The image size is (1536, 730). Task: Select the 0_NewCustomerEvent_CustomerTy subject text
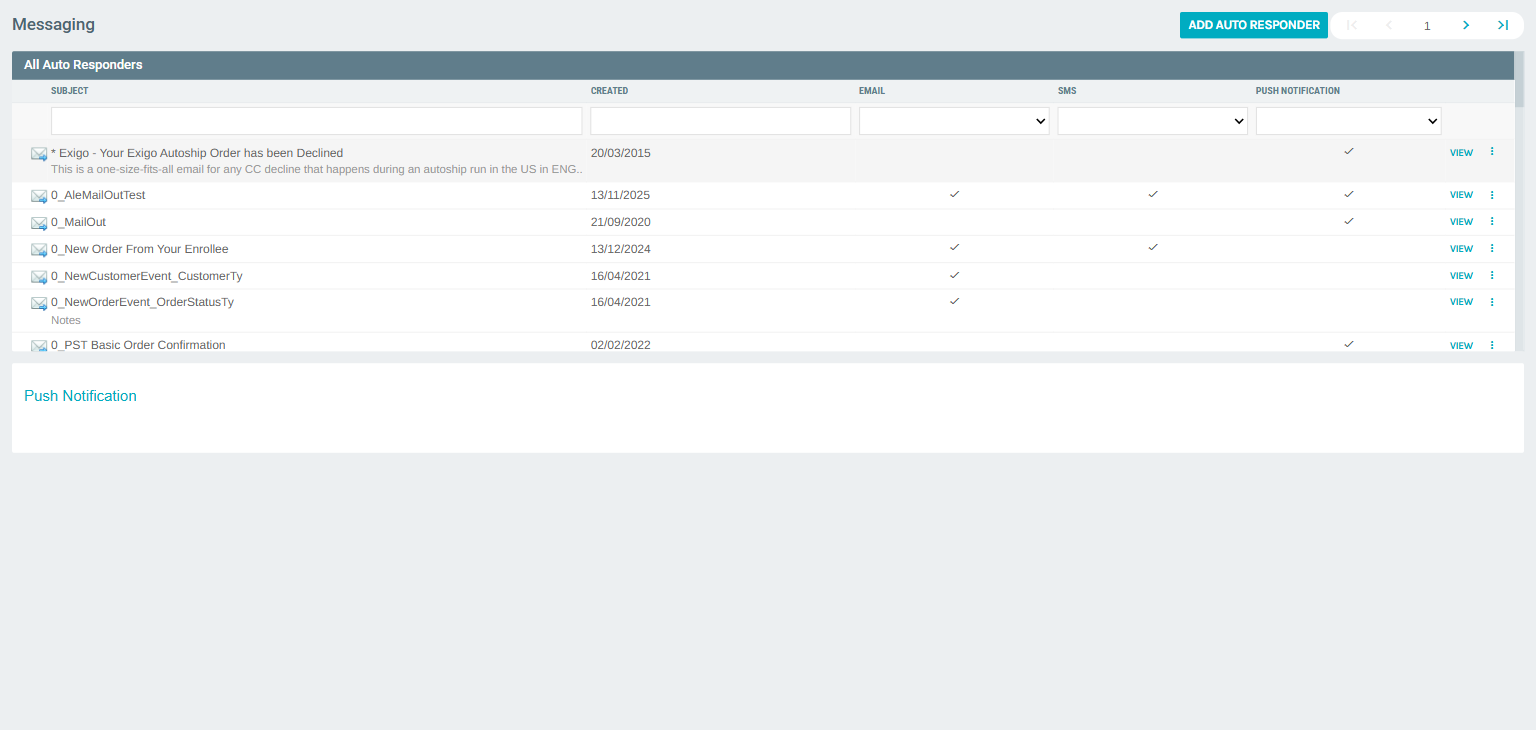[147, 276]
